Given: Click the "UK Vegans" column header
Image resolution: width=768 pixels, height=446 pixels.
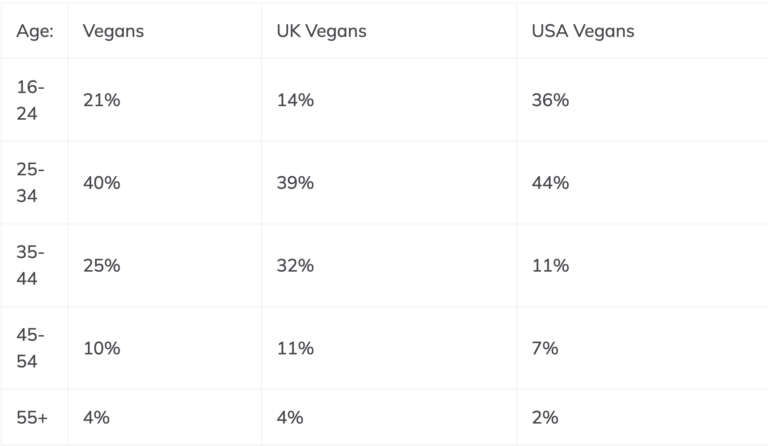Looking at the screenshot, I should 321,31.
